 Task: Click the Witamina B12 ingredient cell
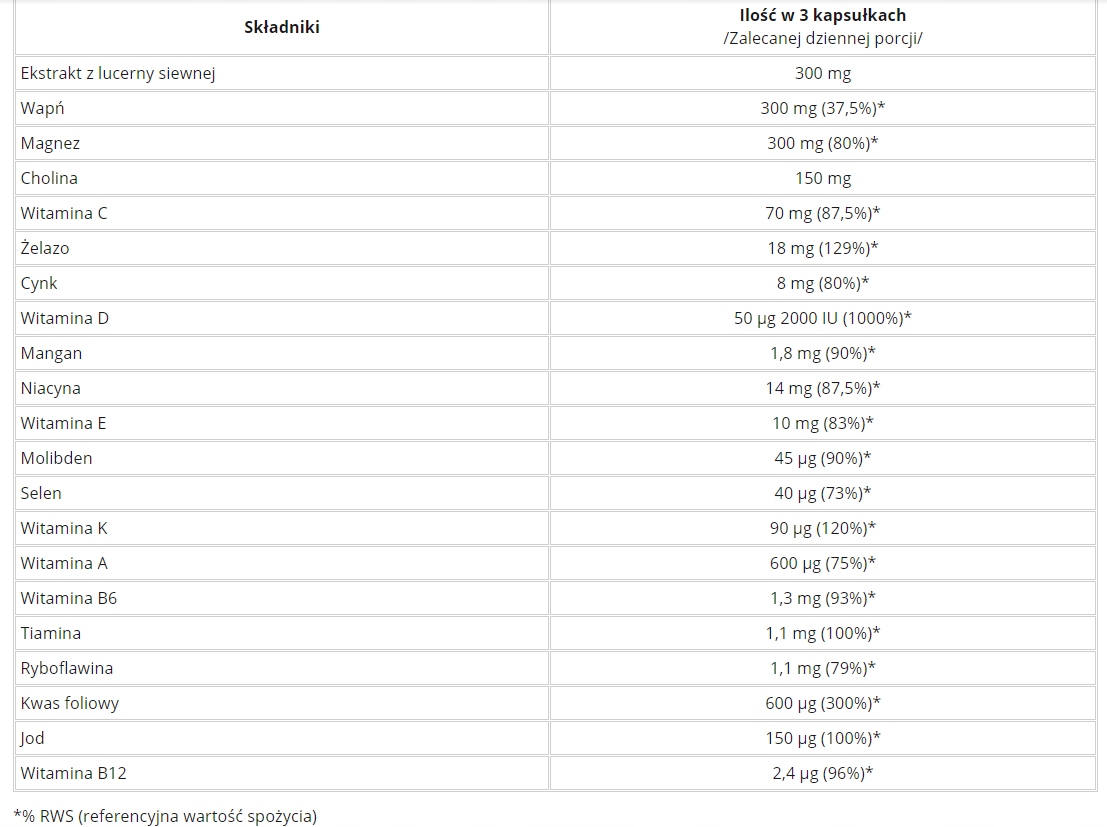point(73,773)
